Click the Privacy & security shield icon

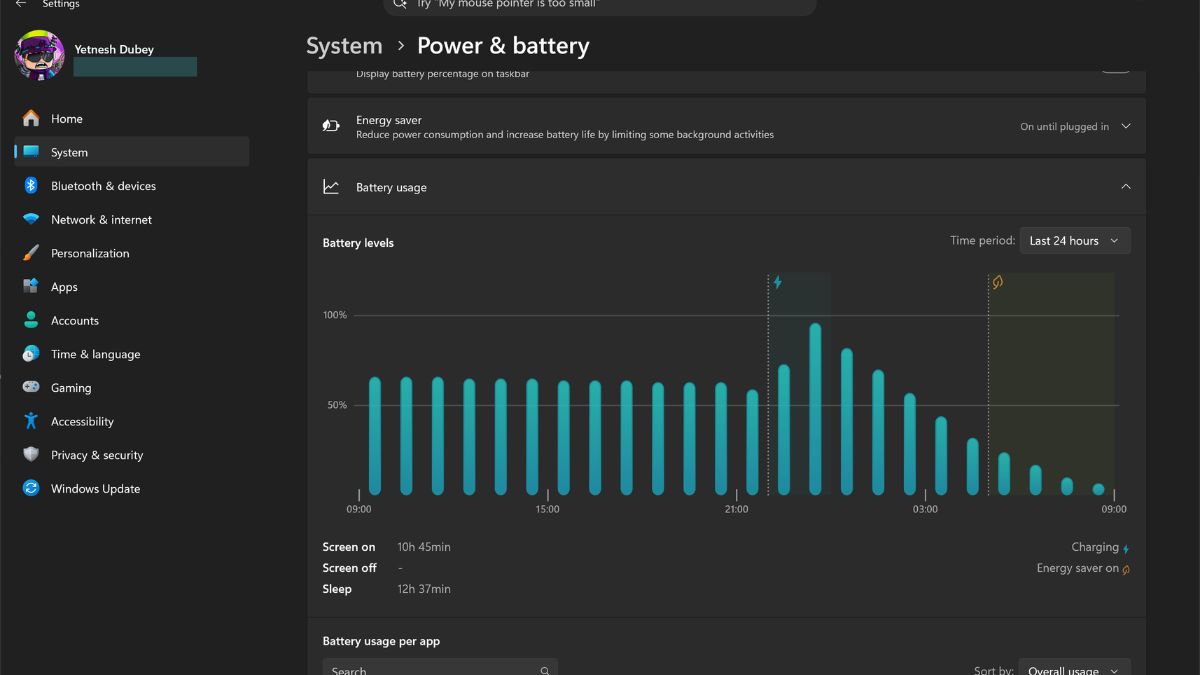31,455
